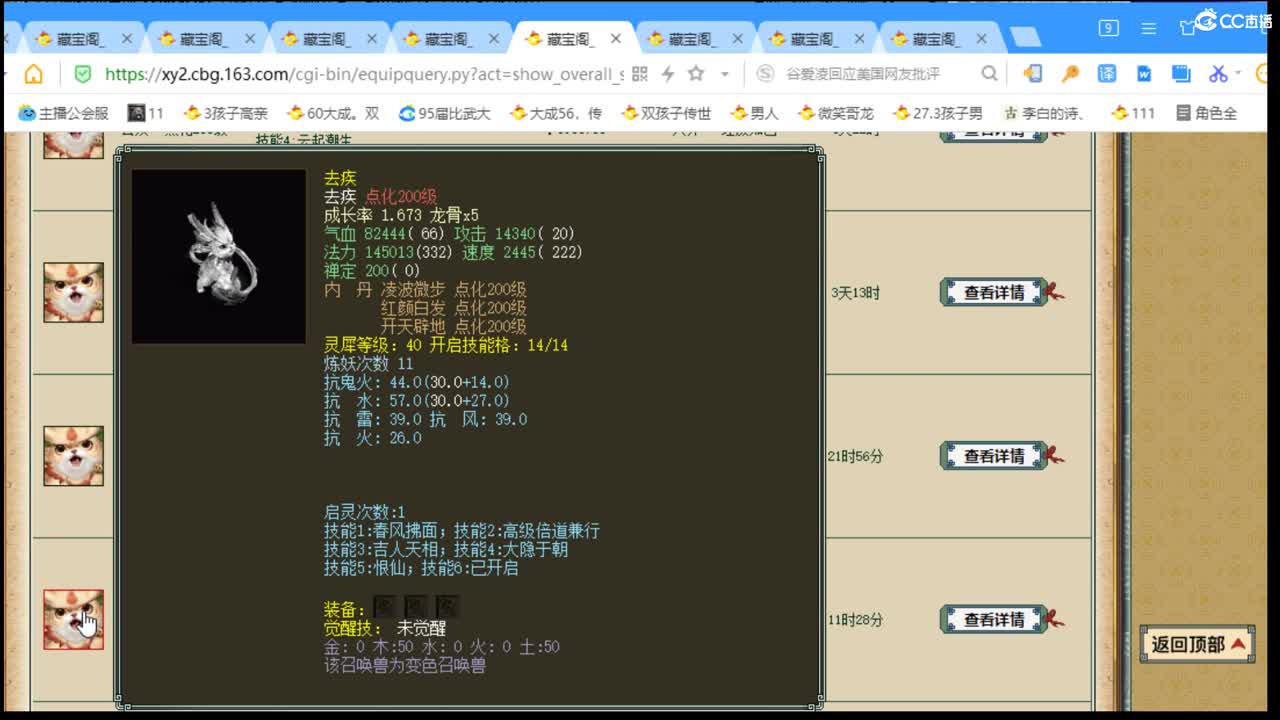The width and height of the screenshot is (1280, 720).
Task: Click the pet avatar in the 21时56分 row
Action: click(73, 455)
